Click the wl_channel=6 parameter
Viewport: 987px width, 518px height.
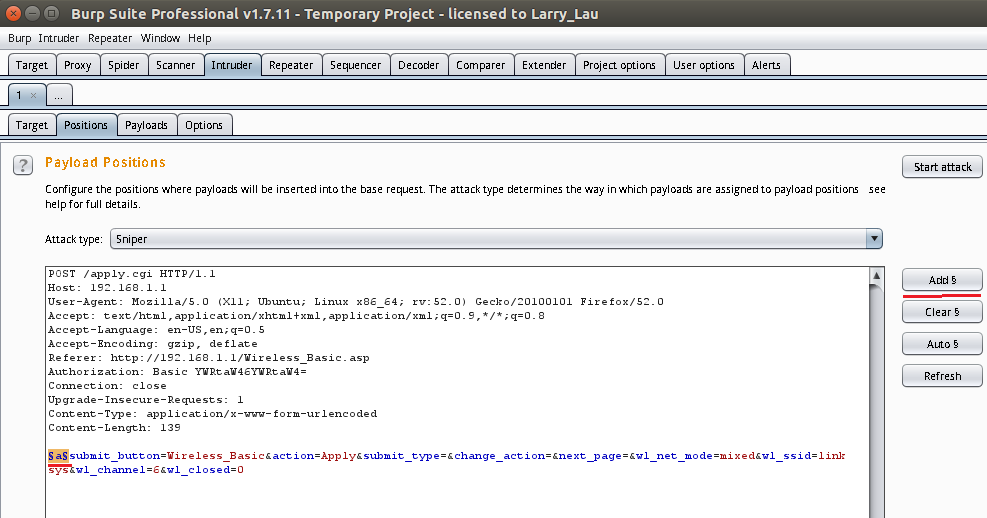click(118, 470)
